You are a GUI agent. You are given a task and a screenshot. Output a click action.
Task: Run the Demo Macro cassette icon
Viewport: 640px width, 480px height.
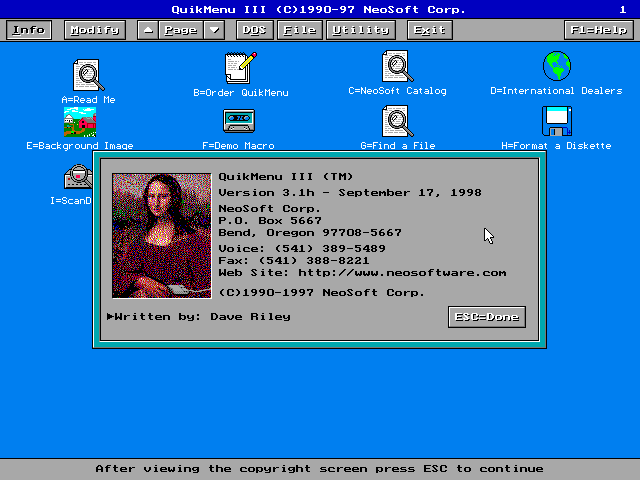click(239, 121)
